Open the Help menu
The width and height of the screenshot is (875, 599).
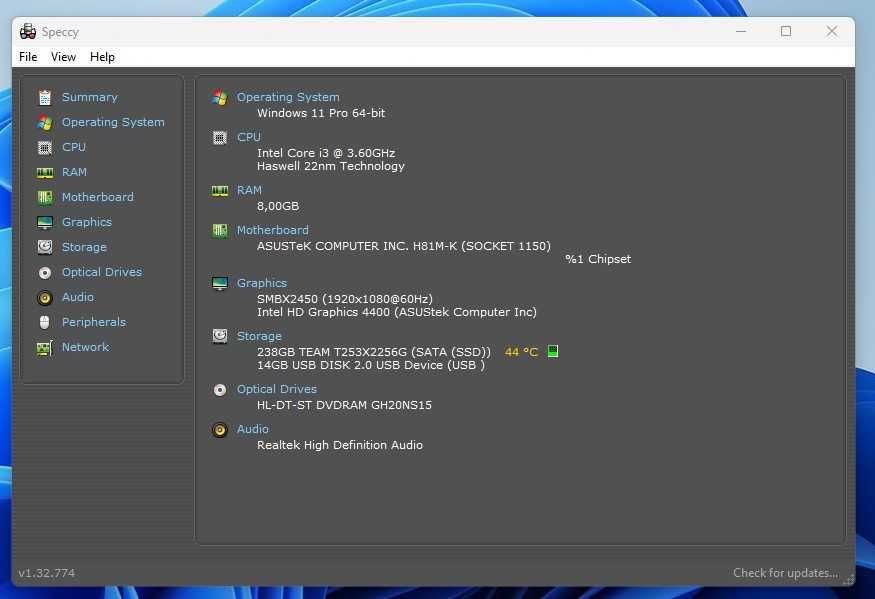102,57
